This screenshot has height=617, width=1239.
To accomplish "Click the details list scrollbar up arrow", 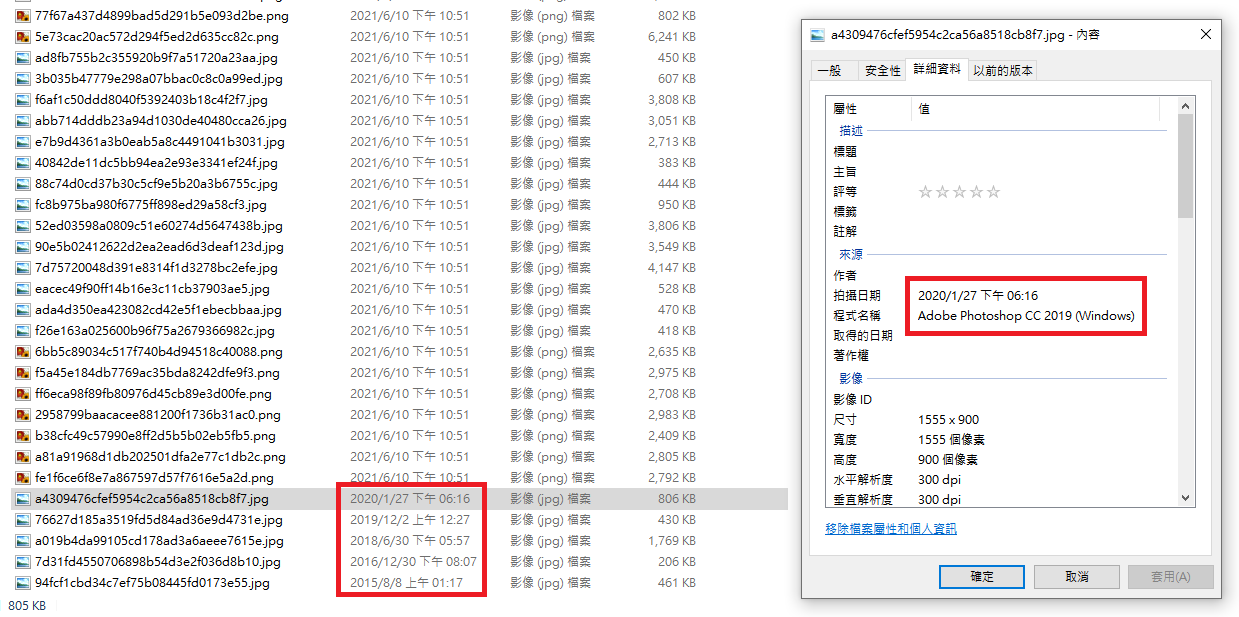I will (1186, 106).
